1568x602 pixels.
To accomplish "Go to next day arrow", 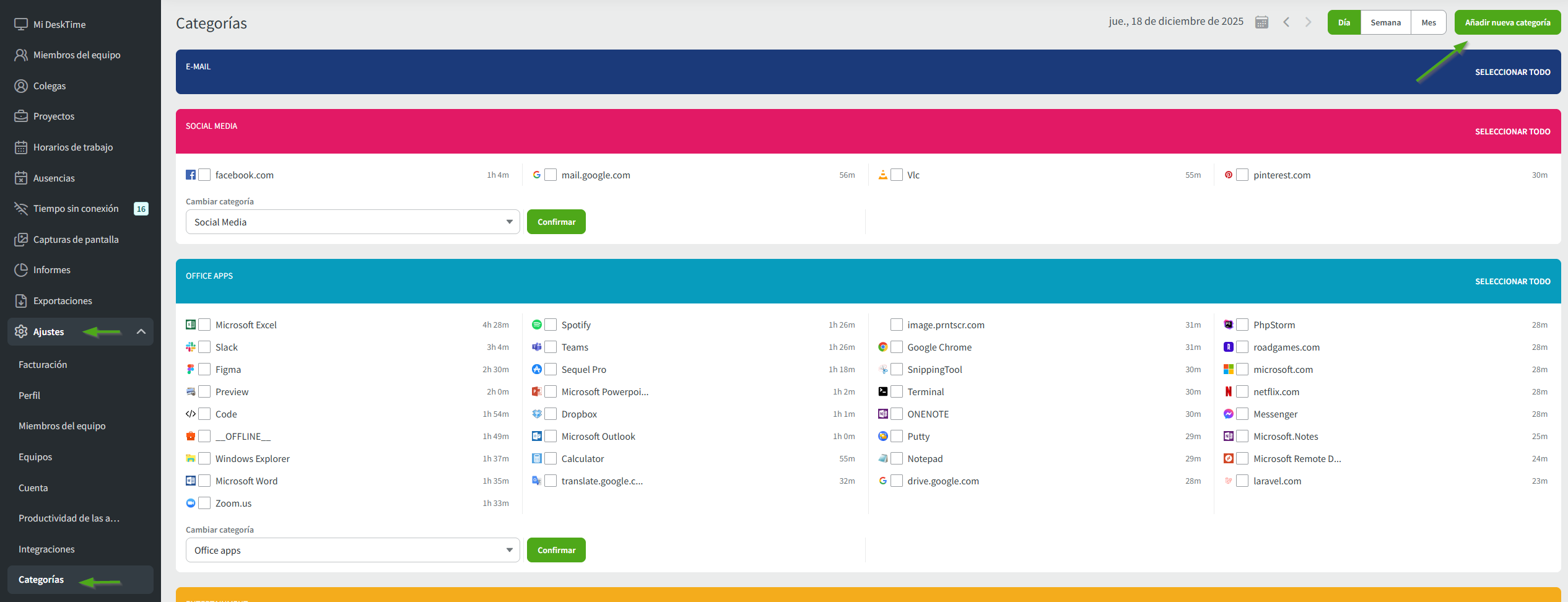I will pos(1308,22).
